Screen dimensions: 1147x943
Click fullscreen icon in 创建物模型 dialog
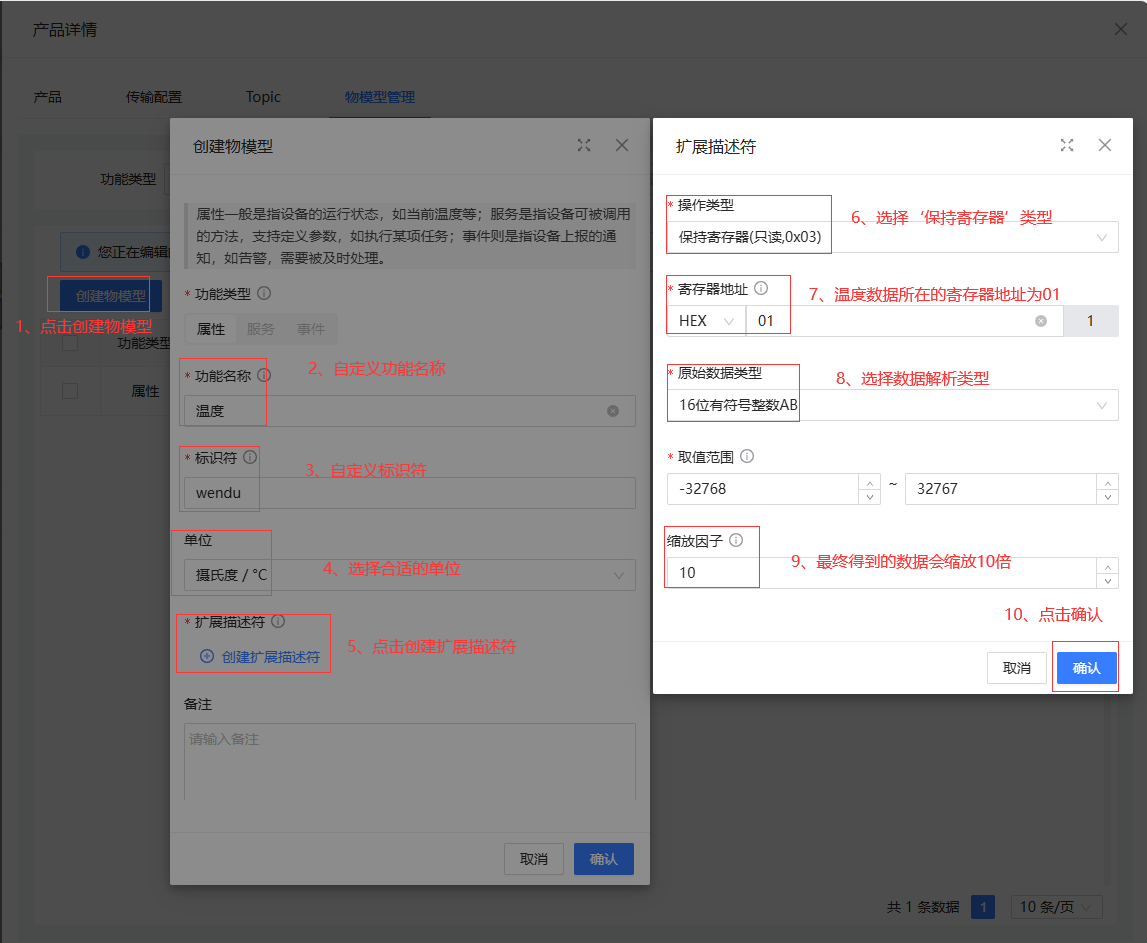point(584,146)
